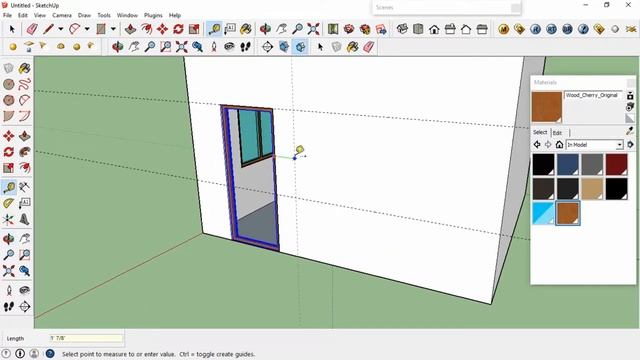Image resolution: width=640 pixels, height=360 pixels.
Task: Choose the Protractor tool in left toolbar
Action: (x=9, y=203)
